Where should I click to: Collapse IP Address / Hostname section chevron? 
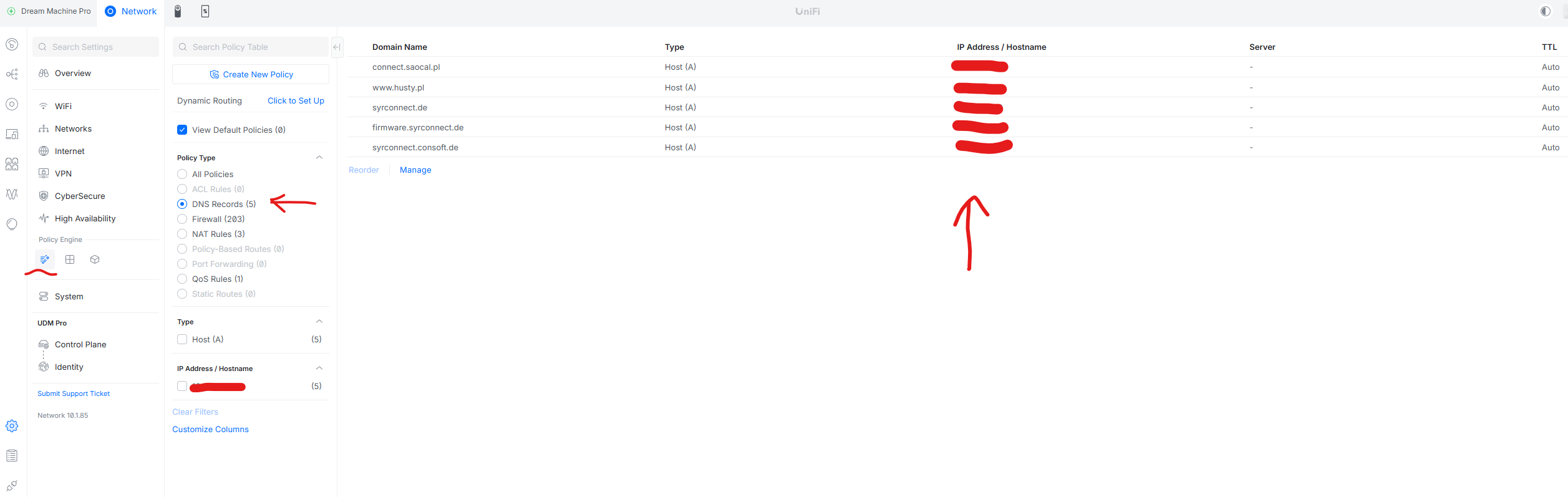point(319,368)
